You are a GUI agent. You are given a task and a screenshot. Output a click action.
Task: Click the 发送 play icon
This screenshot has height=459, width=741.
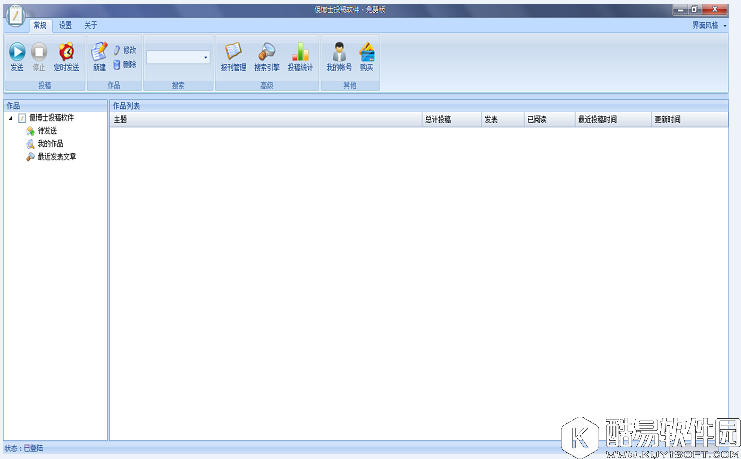(x=17, y=52)
